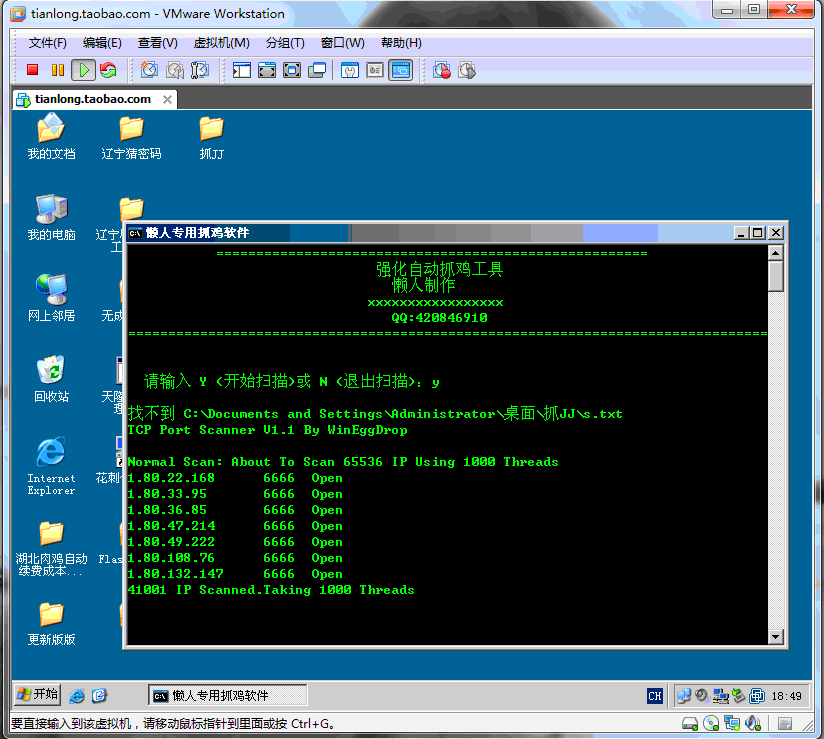Click the CD-ROM device icon in VMware status bar
824x739 pixels.
tap(711, 724)
